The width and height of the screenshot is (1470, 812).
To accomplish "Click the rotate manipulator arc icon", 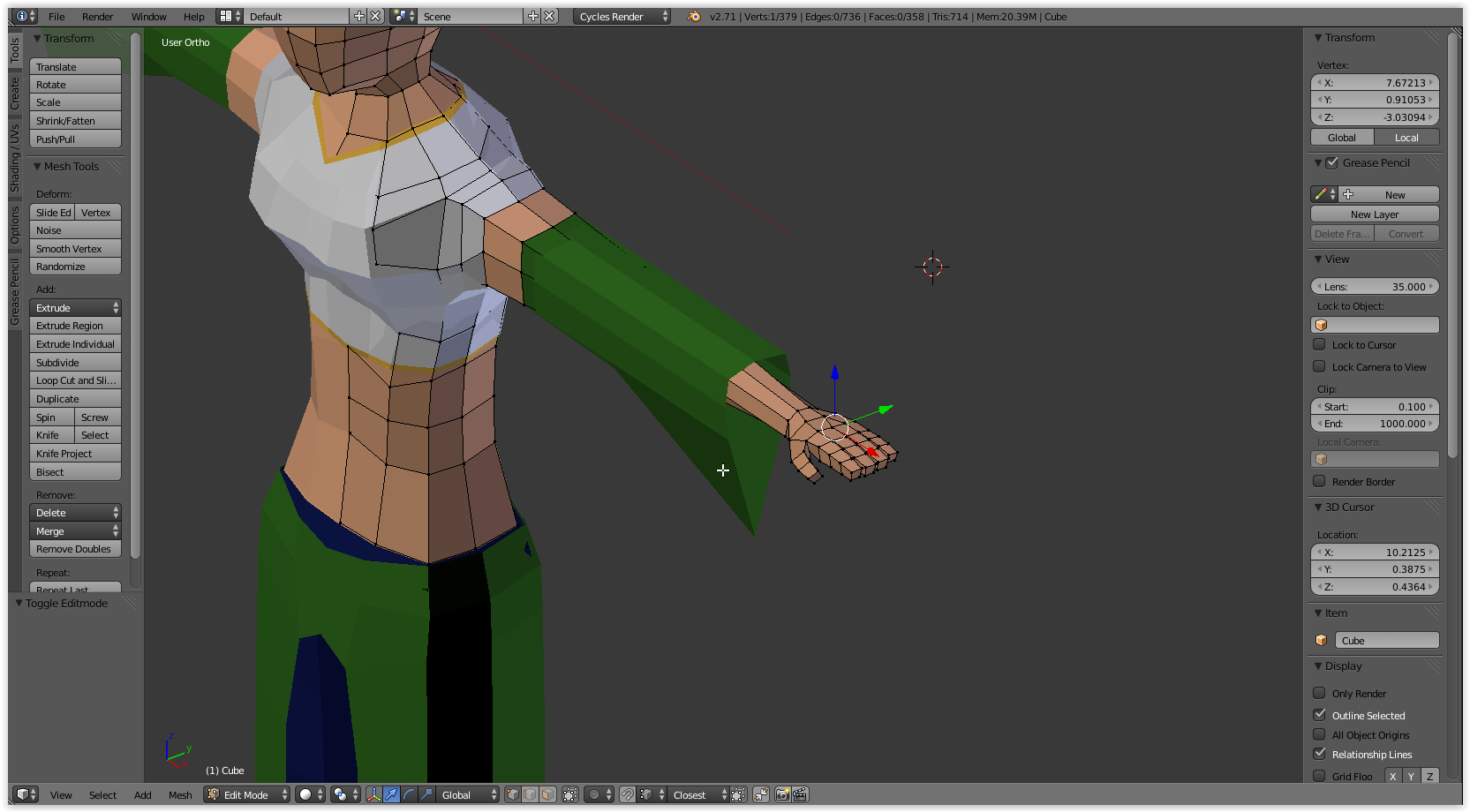I will click(409, 794).
